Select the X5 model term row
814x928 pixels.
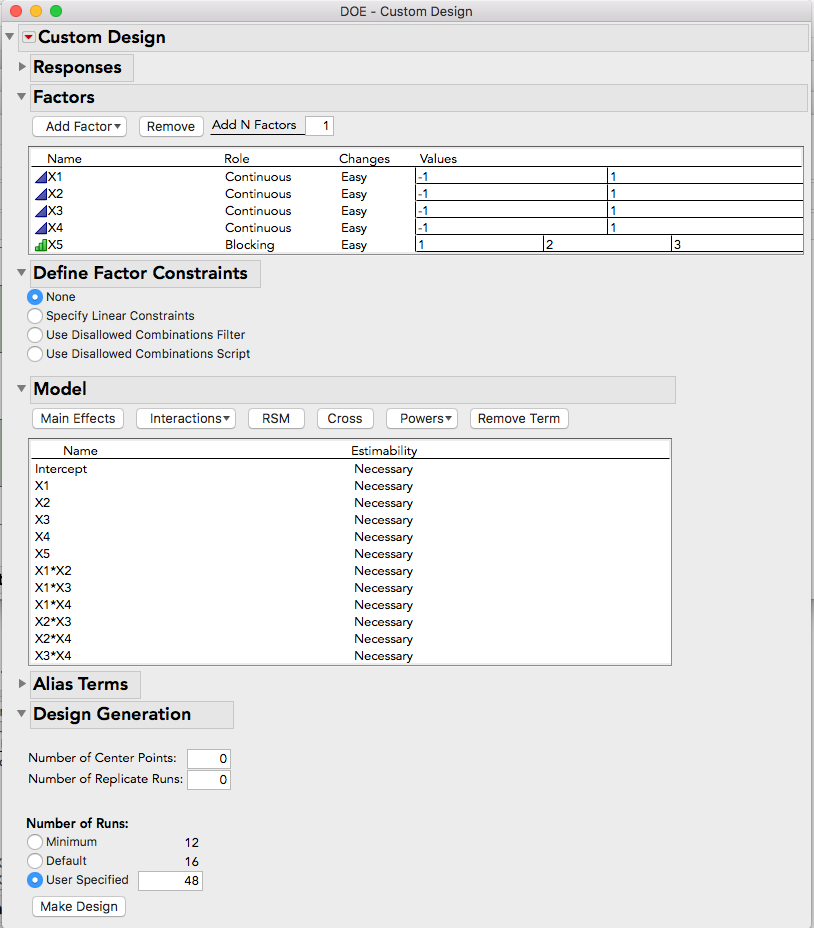click(42, 554)
